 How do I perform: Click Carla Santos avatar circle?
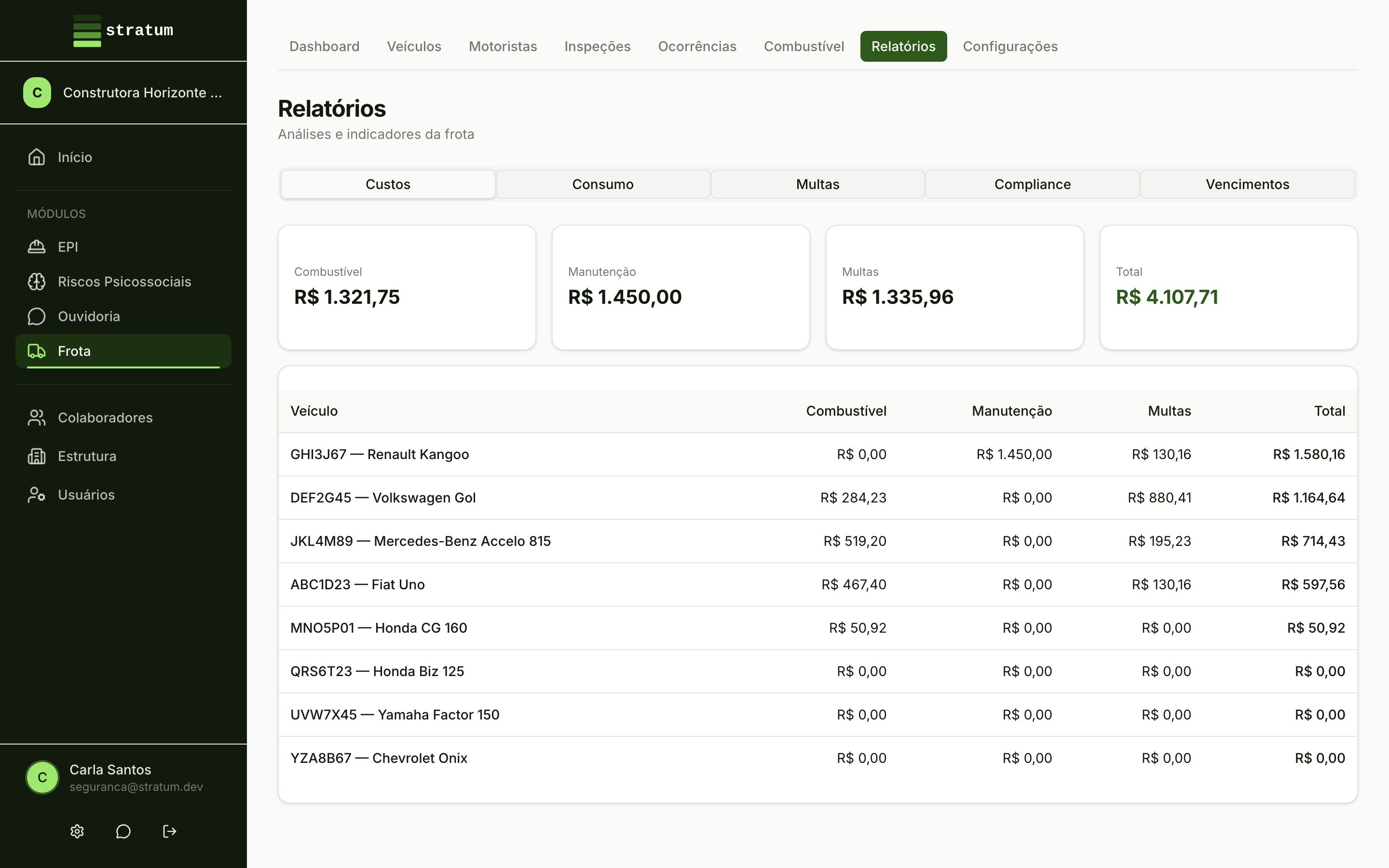[42, 777]
